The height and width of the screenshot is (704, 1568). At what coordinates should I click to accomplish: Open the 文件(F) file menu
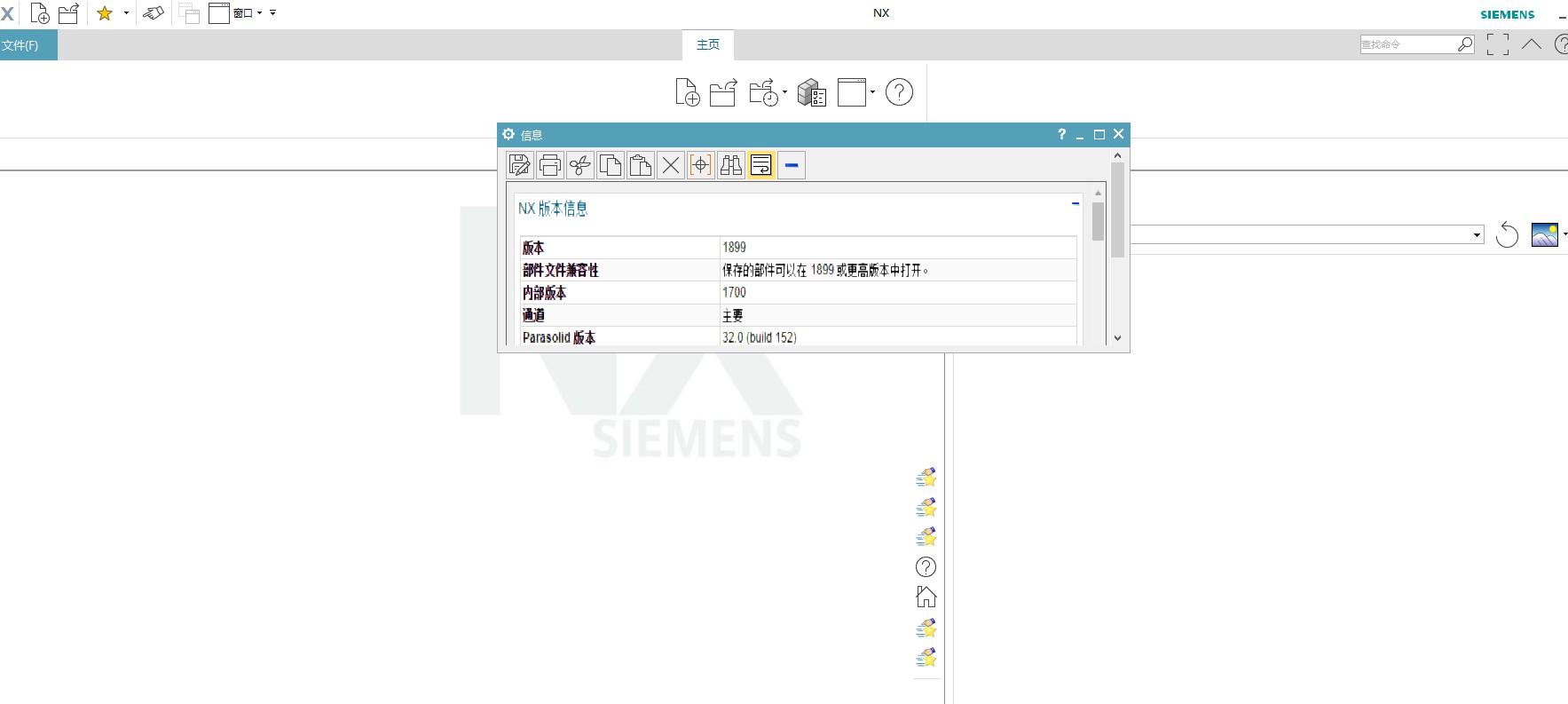pos(28,45)
